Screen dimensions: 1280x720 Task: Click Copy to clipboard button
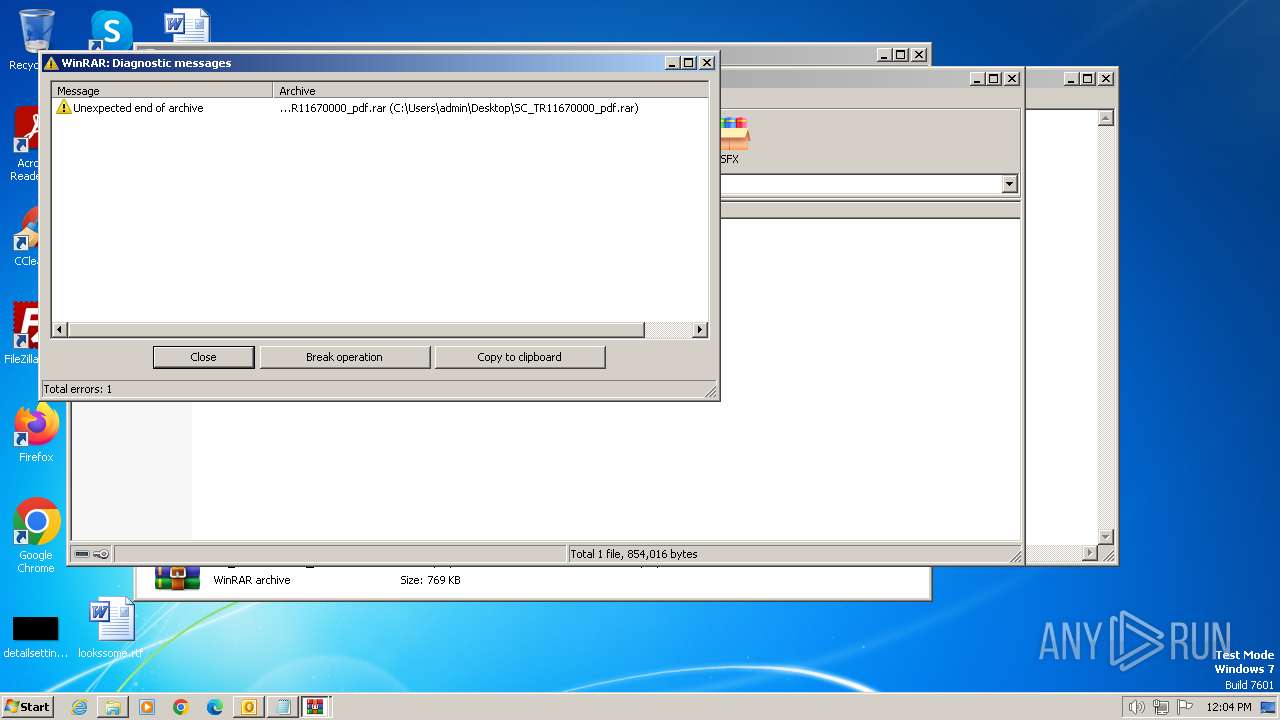[x=520, y=357]
